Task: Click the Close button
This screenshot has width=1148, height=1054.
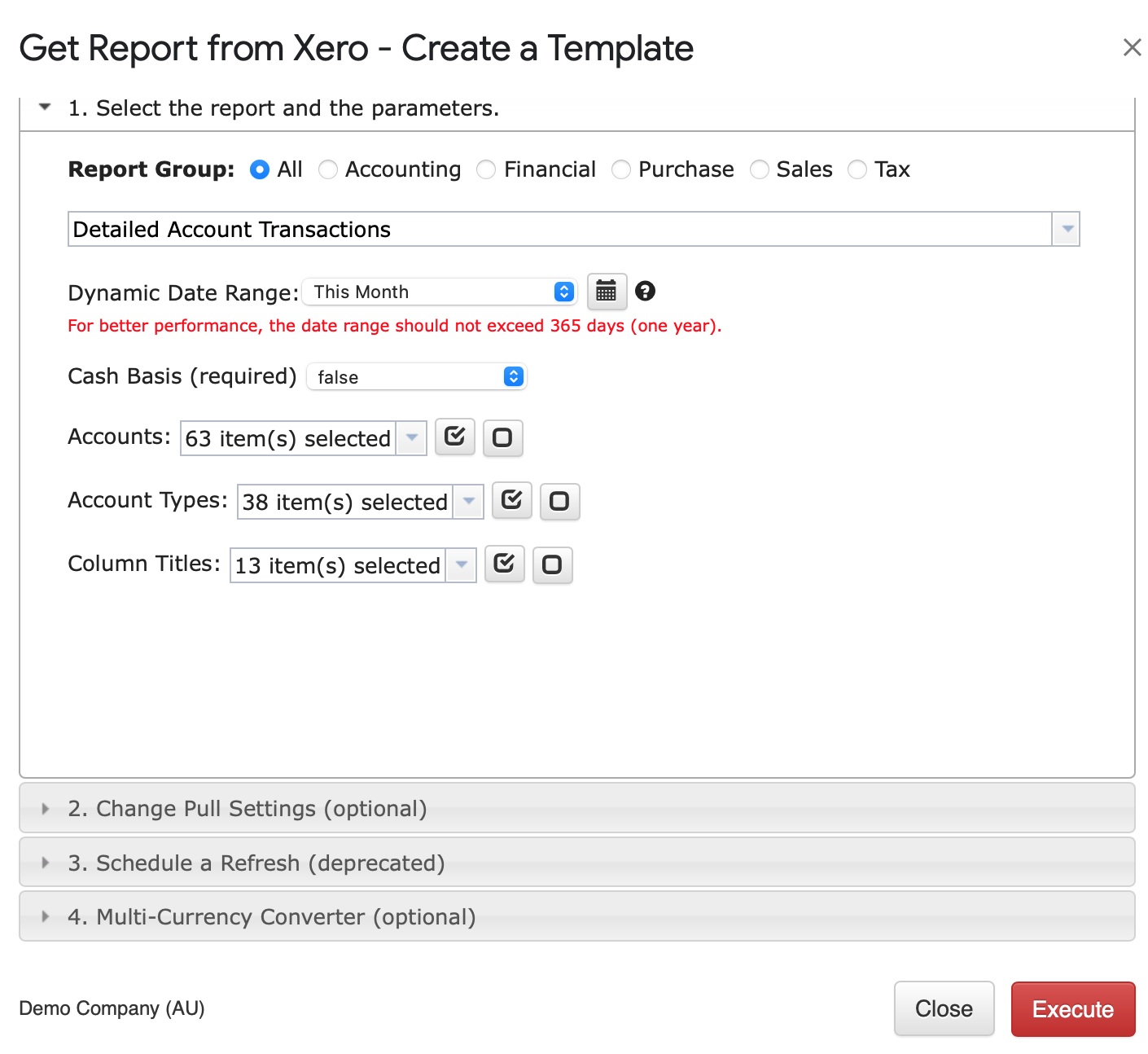Action: point(944,1009)
